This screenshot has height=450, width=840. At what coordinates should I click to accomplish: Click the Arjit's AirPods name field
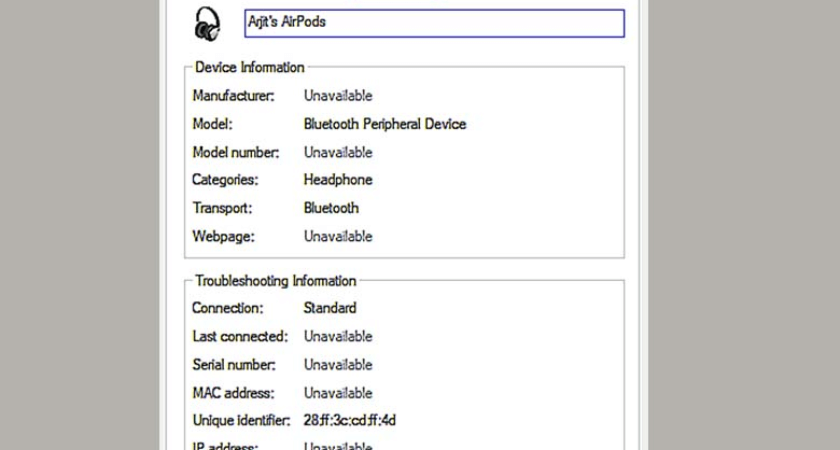434,23
